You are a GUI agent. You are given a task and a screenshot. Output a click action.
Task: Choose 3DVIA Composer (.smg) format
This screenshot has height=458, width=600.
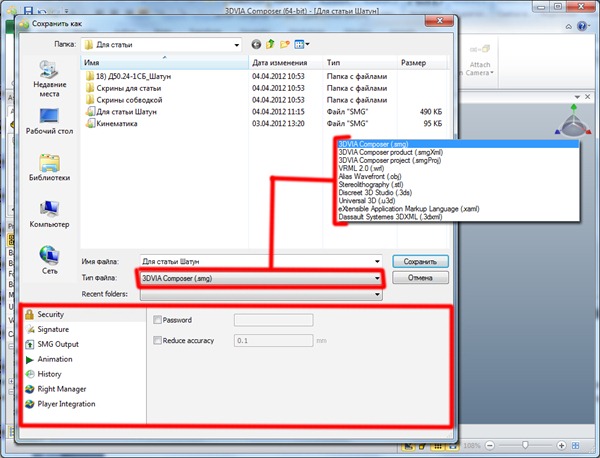[458, 144]
